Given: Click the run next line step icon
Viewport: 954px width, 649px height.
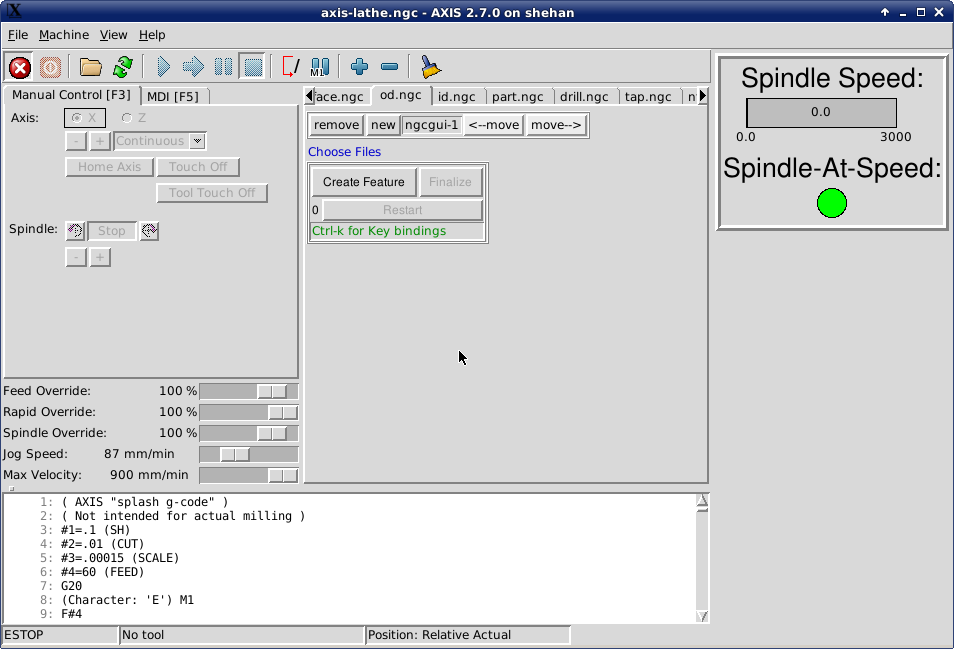Looking at the screenshot, I should (x=193, y=67).
